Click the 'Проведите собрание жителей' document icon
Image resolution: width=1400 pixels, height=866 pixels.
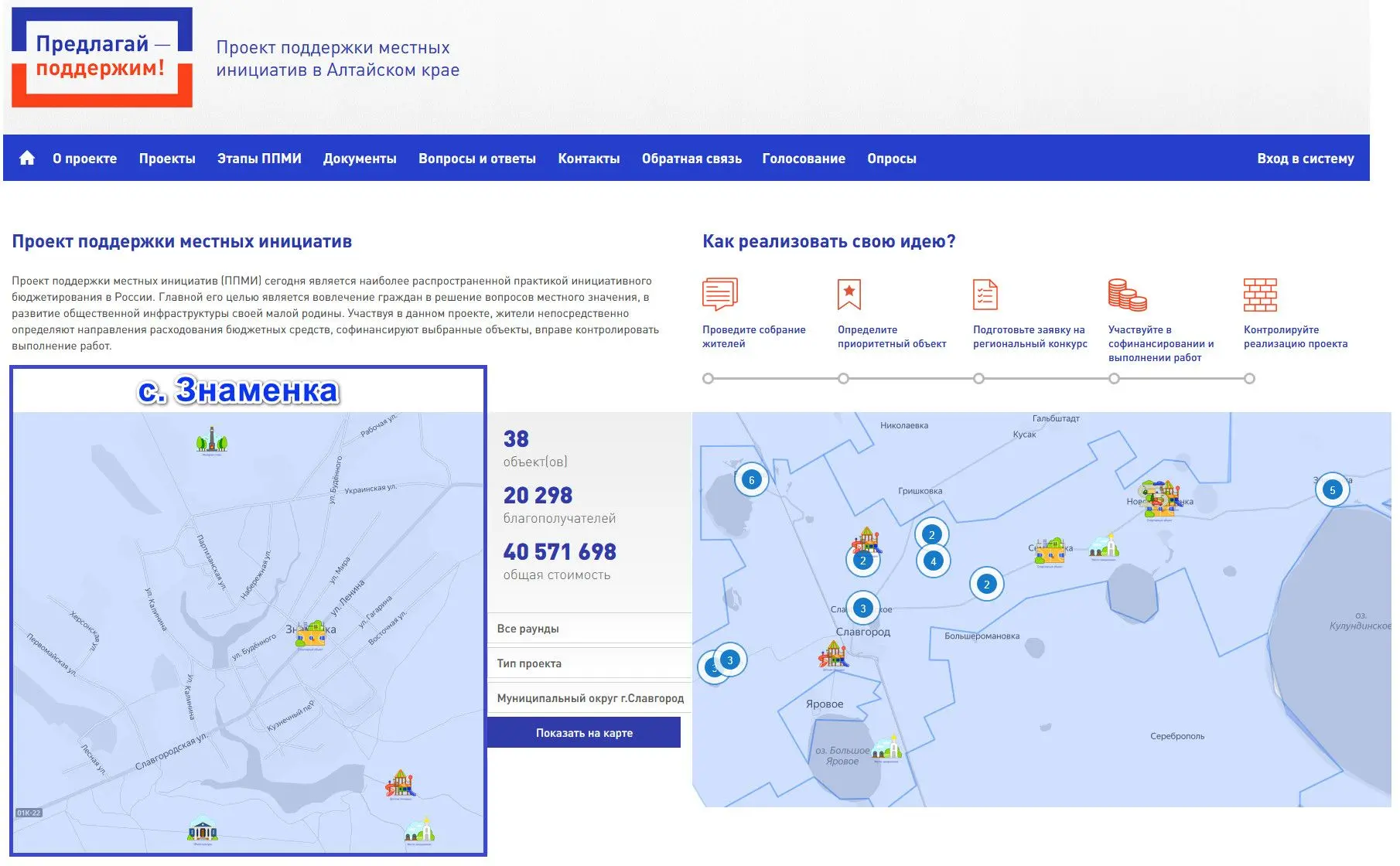(x=719, y=295)
